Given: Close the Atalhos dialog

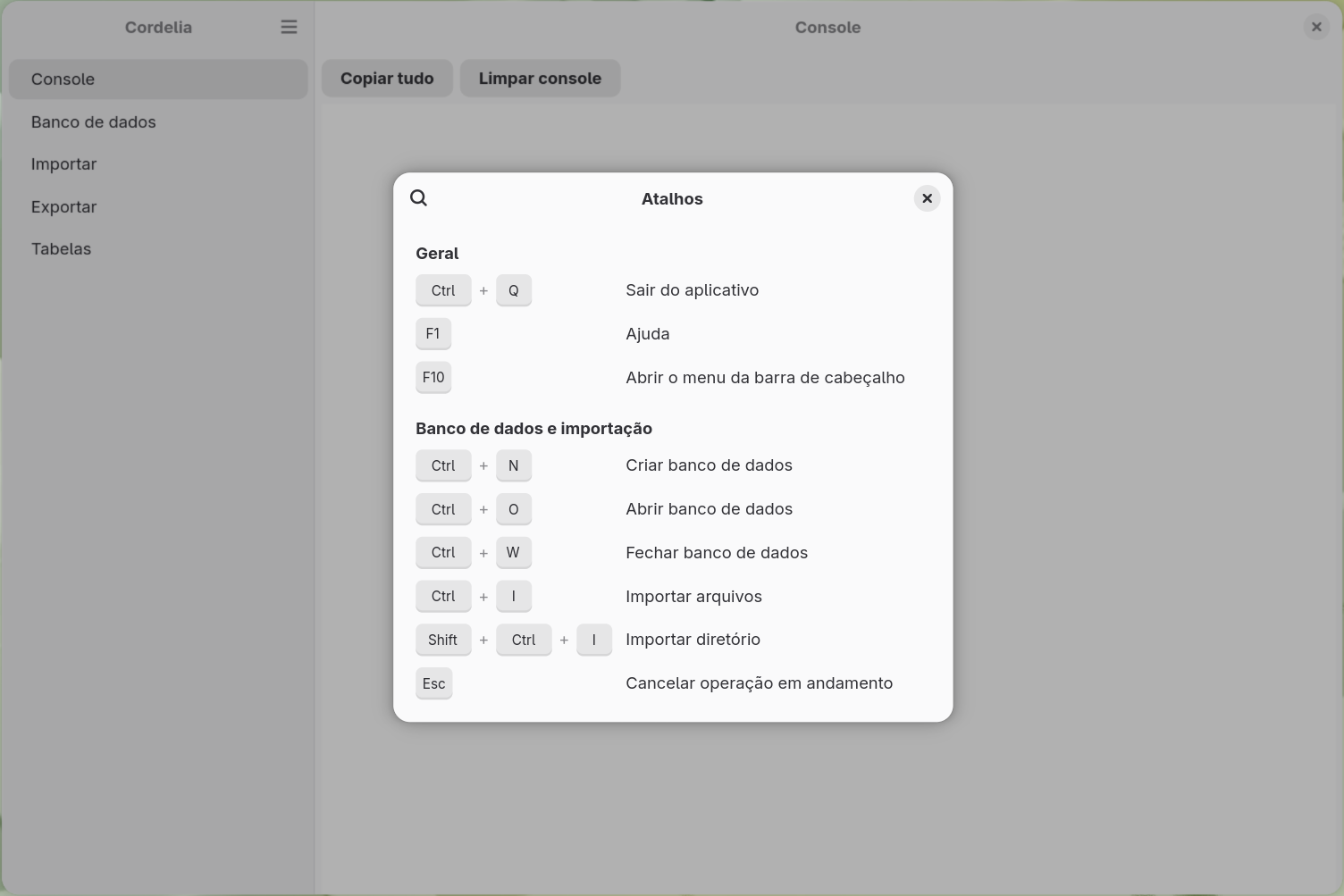Looking at the screenshot, I should pyautogui.click(x=927, y=198).
